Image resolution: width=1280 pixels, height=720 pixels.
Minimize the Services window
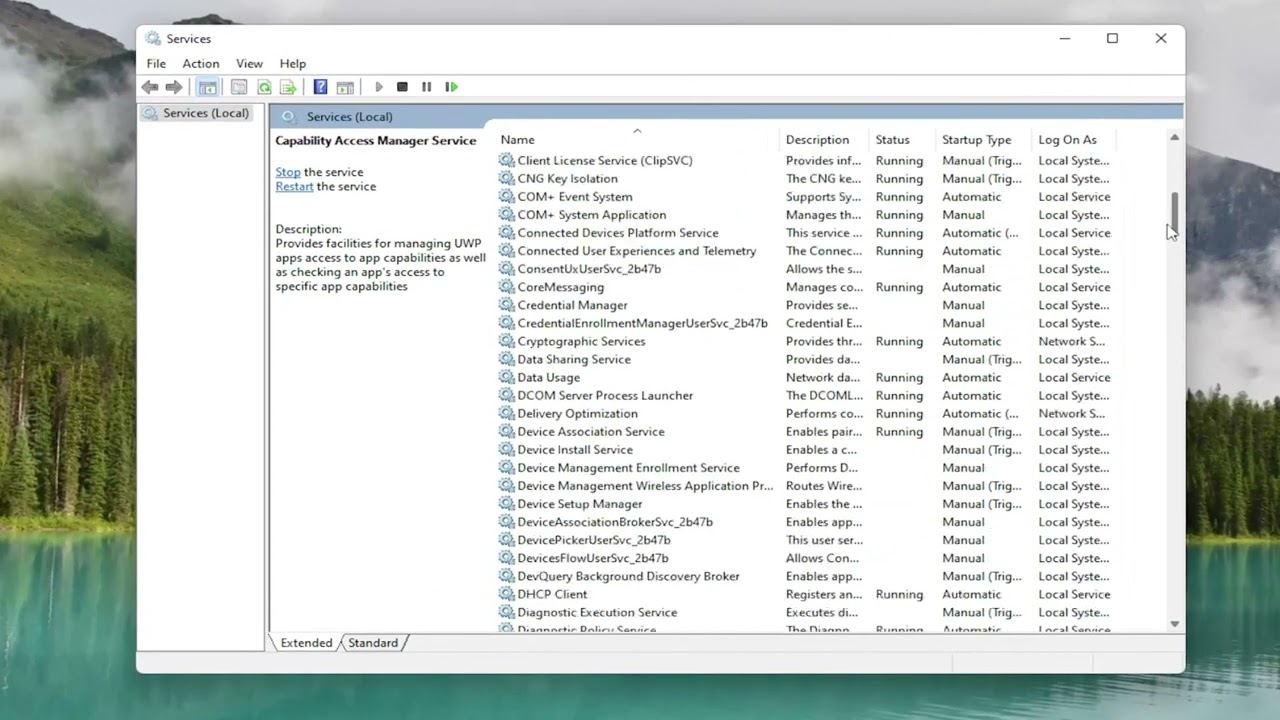tap(1065, 38)
